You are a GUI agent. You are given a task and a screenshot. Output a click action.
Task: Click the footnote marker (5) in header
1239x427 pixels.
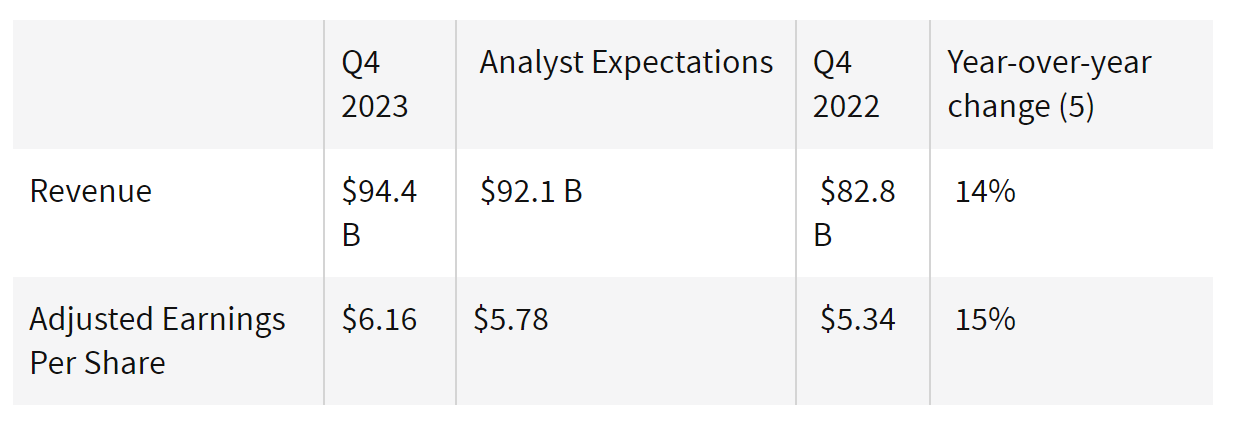pos(1076,106)
